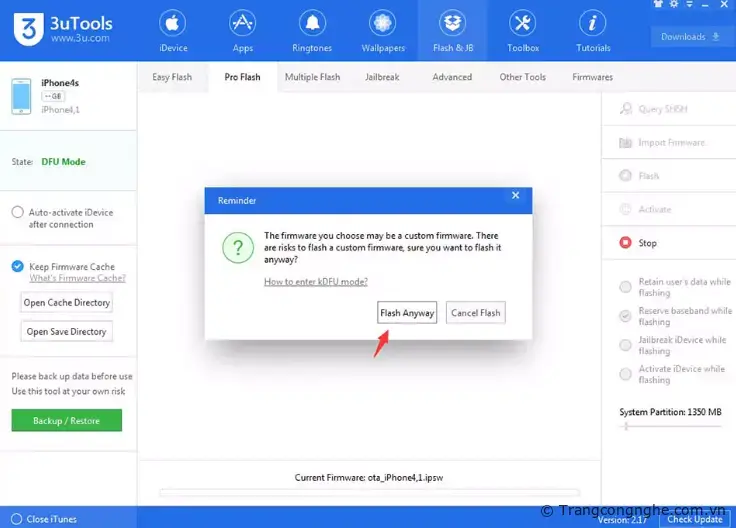Click the Stop icon in right panel

click(625, 243)
